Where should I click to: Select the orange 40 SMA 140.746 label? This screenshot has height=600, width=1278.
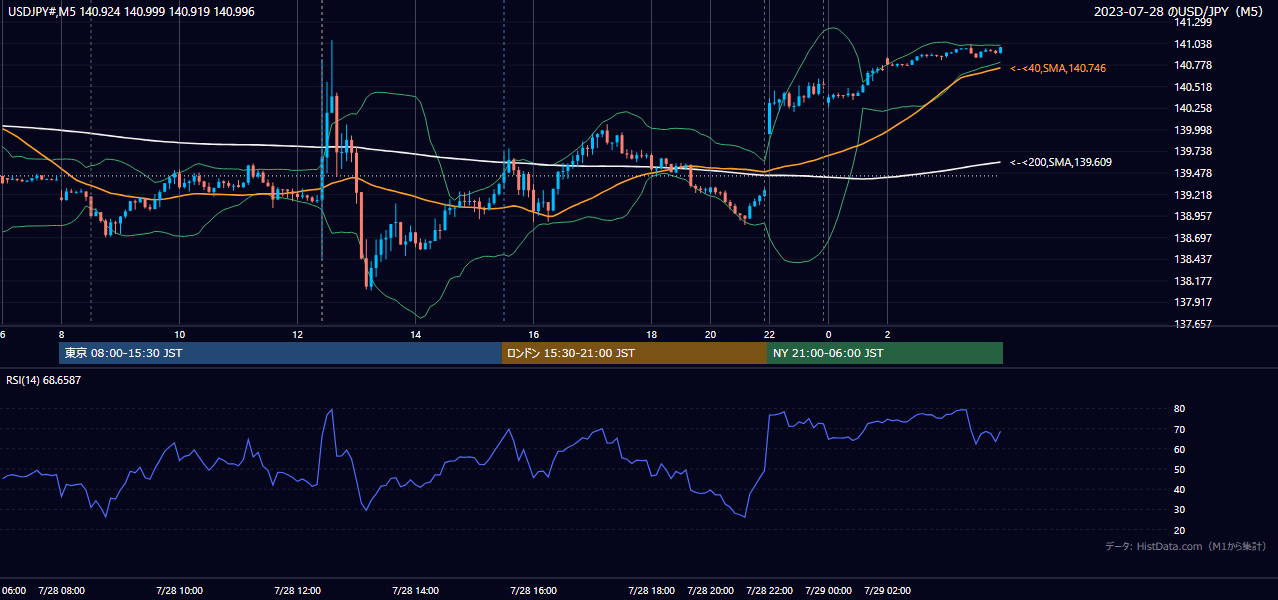[1058, 68]
